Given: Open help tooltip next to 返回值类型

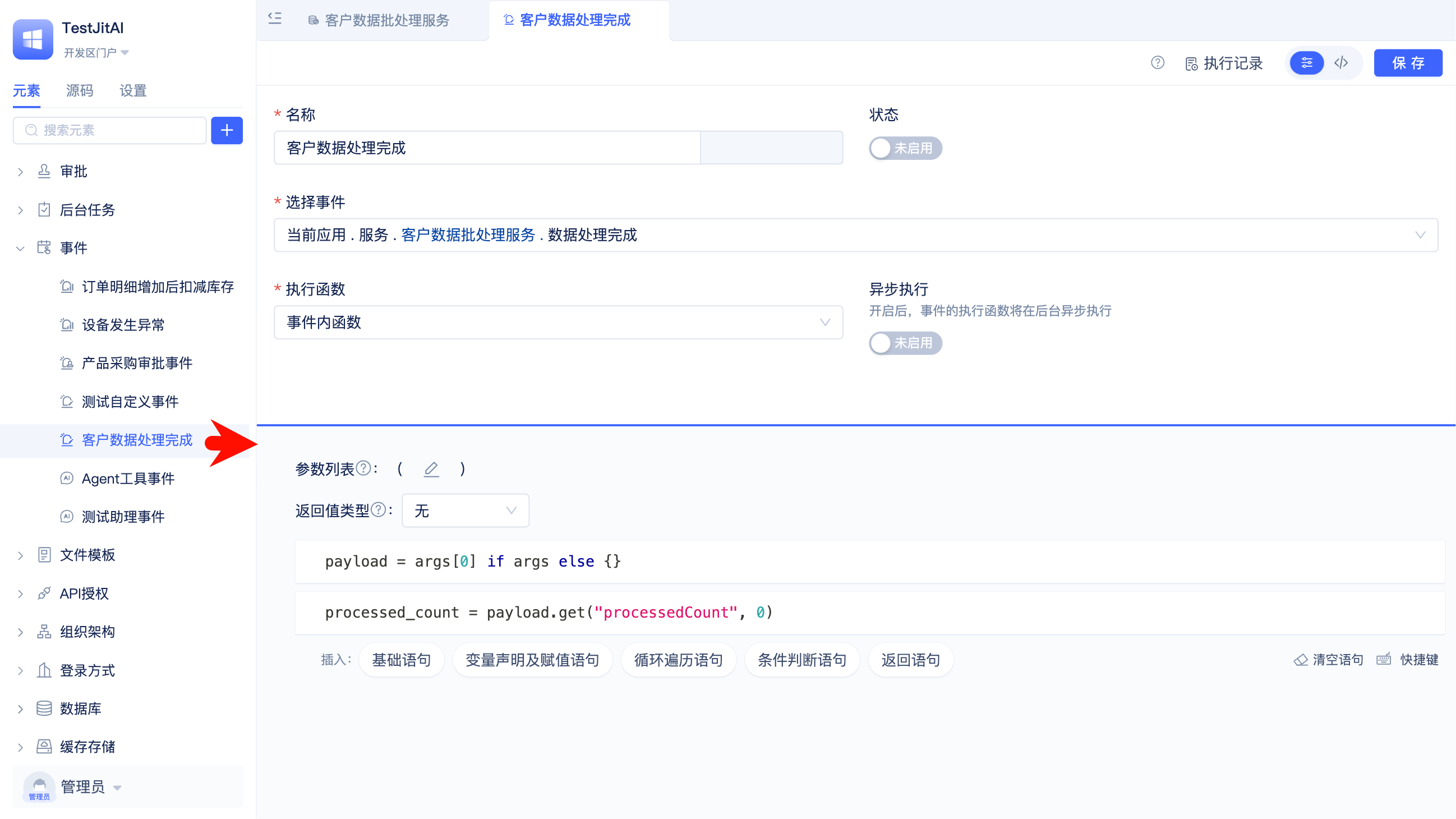Looking at the screenshot, I should pyautogui.click(x=379, y=510).
